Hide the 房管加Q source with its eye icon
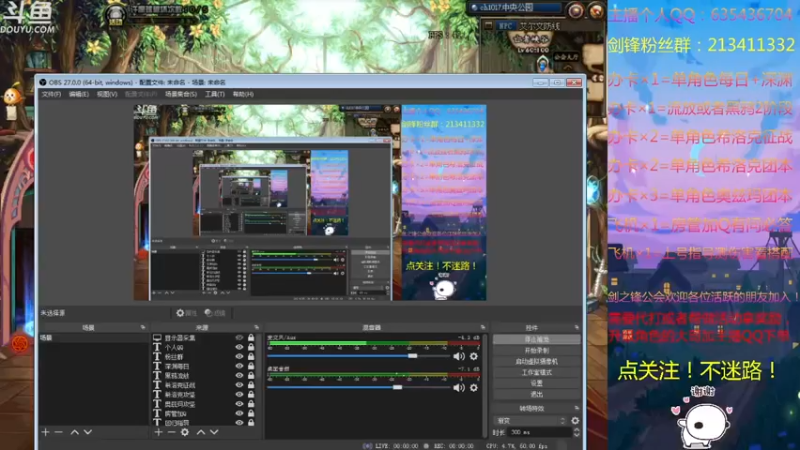This screenshot has width=800, height=450. (239, 413)
